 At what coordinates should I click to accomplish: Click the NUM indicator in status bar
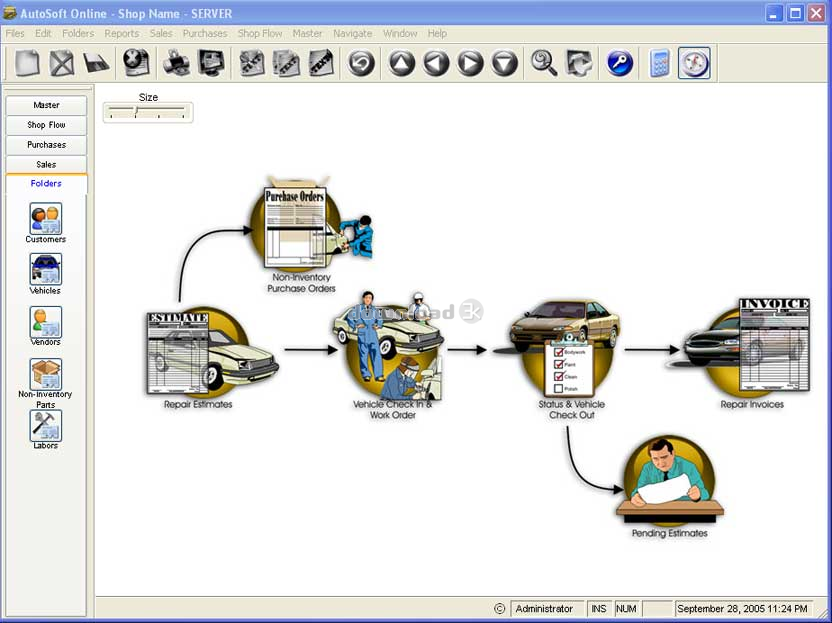pyautogui.click(x=626, y=609)
